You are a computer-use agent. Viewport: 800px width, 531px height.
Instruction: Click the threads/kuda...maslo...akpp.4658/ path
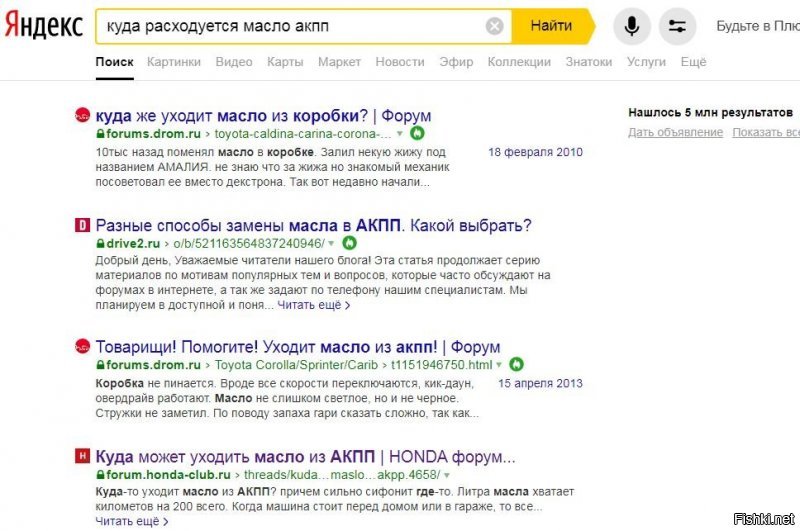point(342,475)
